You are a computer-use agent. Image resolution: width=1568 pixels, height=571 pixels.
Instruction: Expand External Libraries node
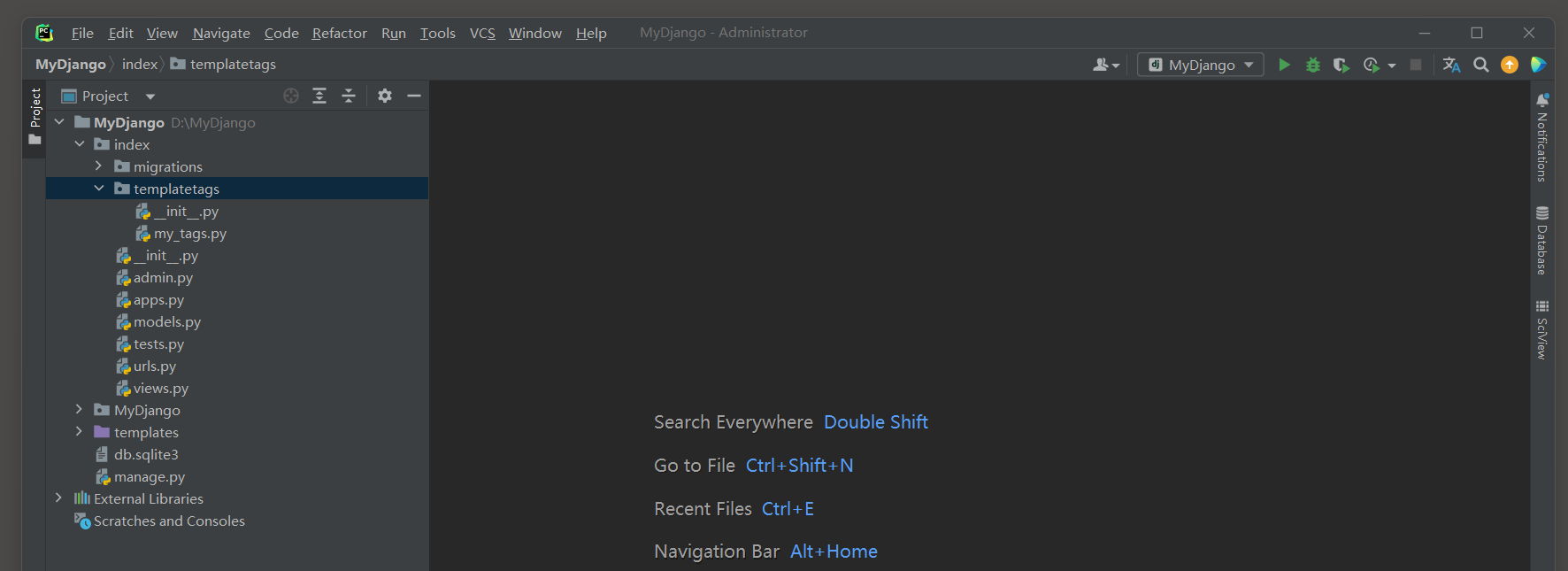coord(59,498)
